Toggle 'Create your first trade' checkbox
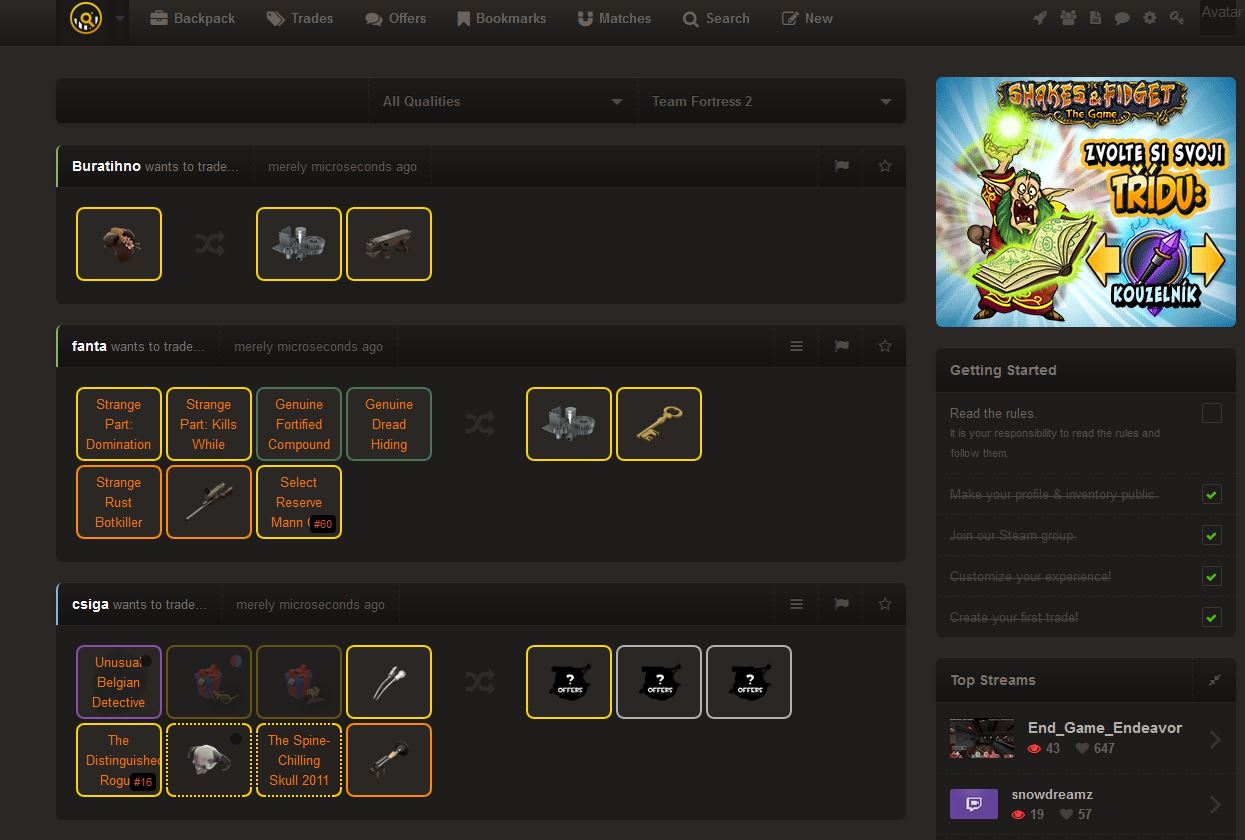This screenshot has height=840, width=1245. coord(1211,617)
